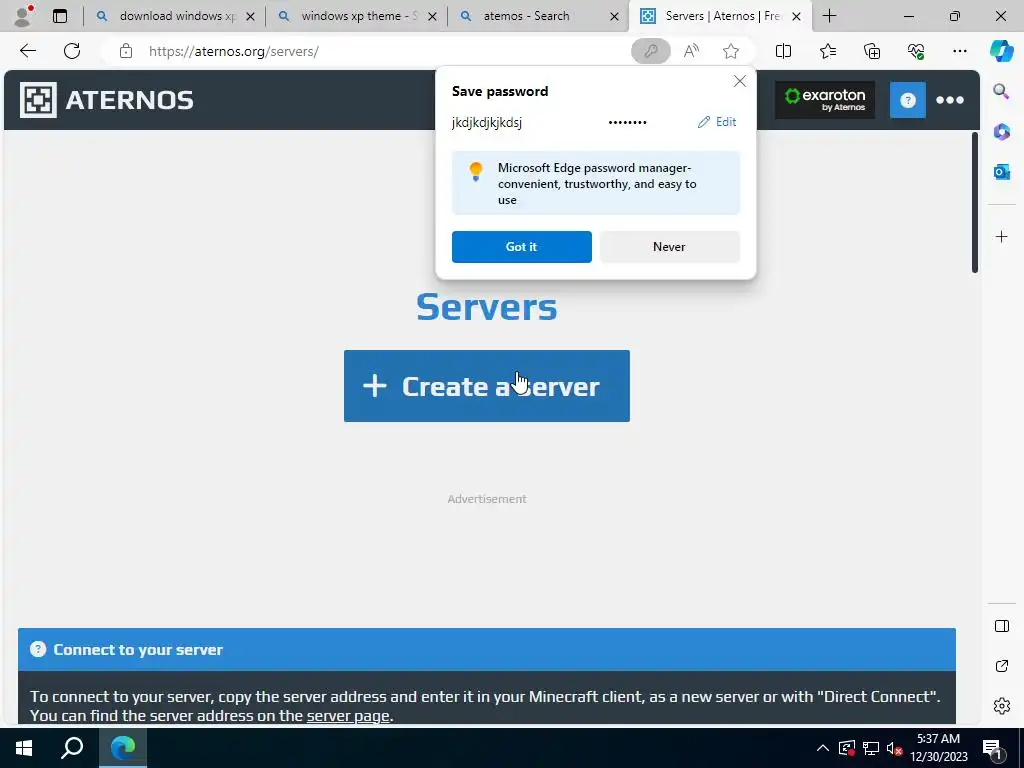Open Outlook sidebar icon

[1001, 172]
